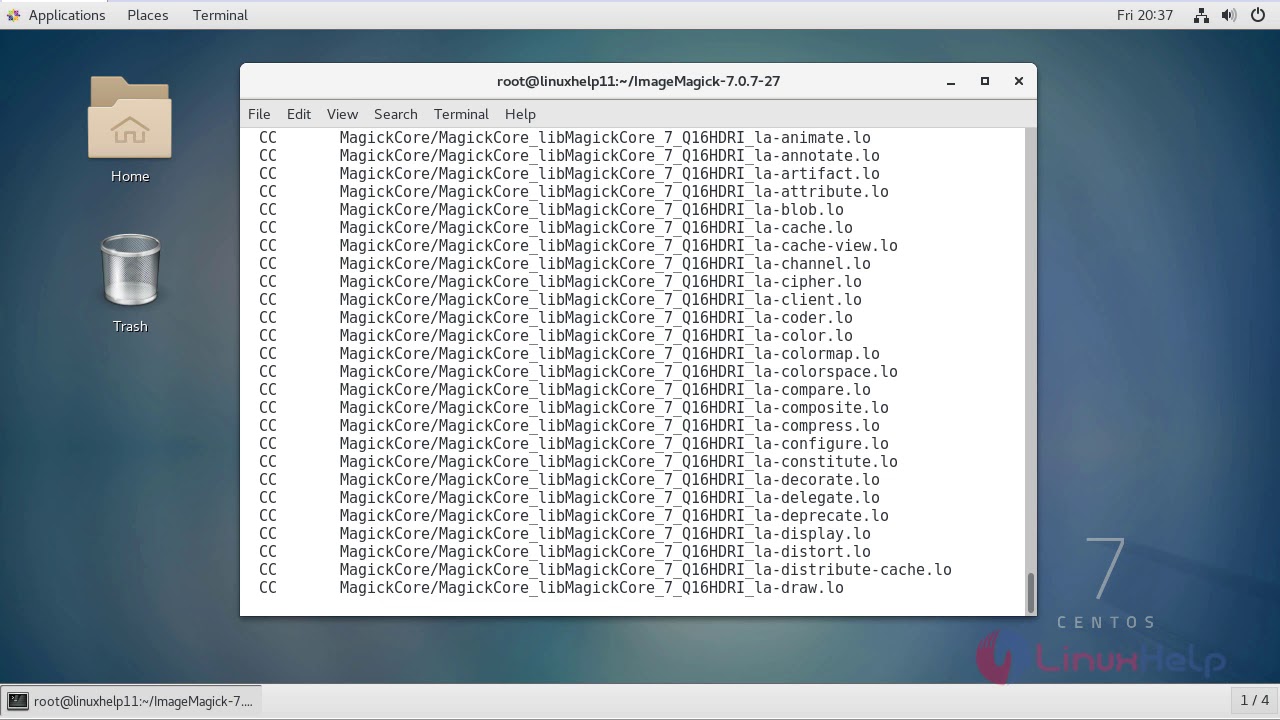Click the line ending in la-display.lo
Viewport: 1280px width, 720px height.
(x=565, y=534)
